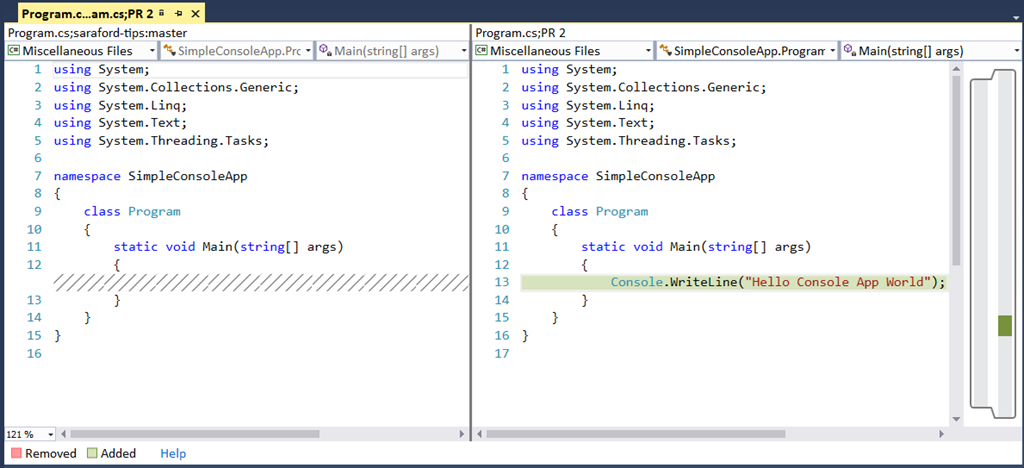Click the hatched removed-line placeholder in left pane
The height and width of the screenshot is (468, 1024).
click(260, 282)
